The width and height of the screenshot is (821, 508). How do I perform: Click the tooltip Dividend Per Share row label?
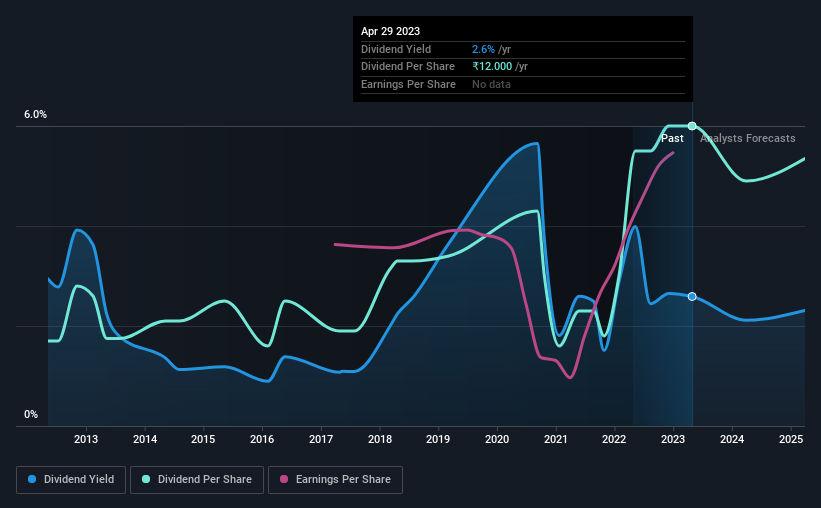408,67
